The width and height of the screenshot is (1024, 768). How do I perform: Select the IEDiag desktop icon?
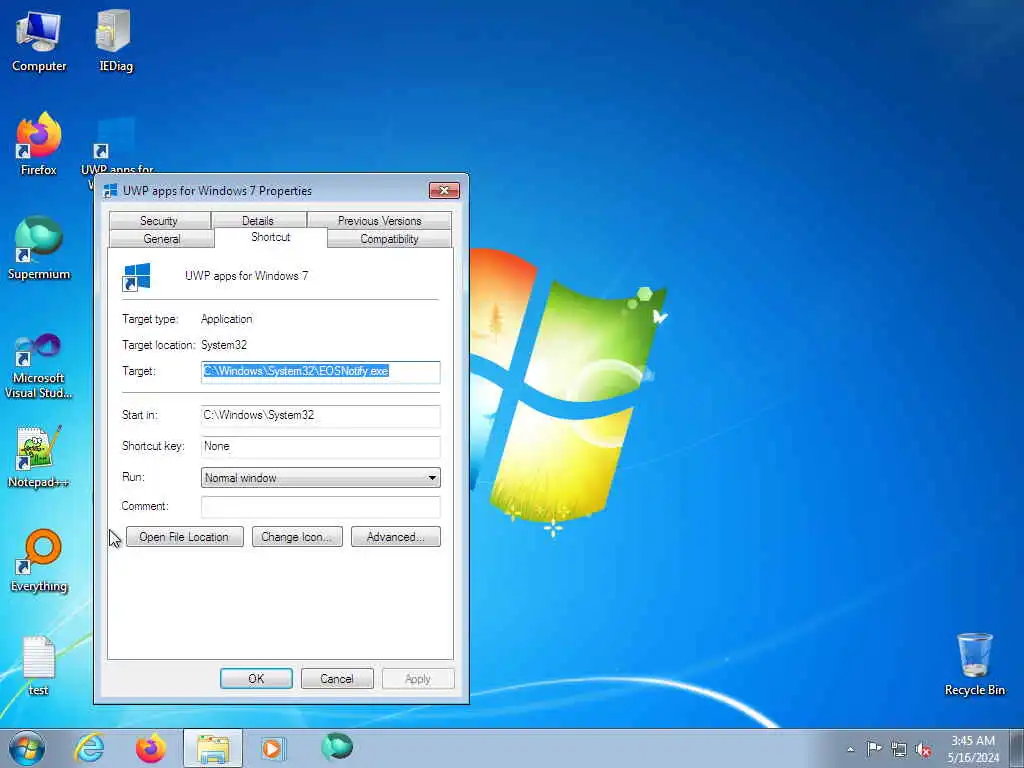(115, 40)
